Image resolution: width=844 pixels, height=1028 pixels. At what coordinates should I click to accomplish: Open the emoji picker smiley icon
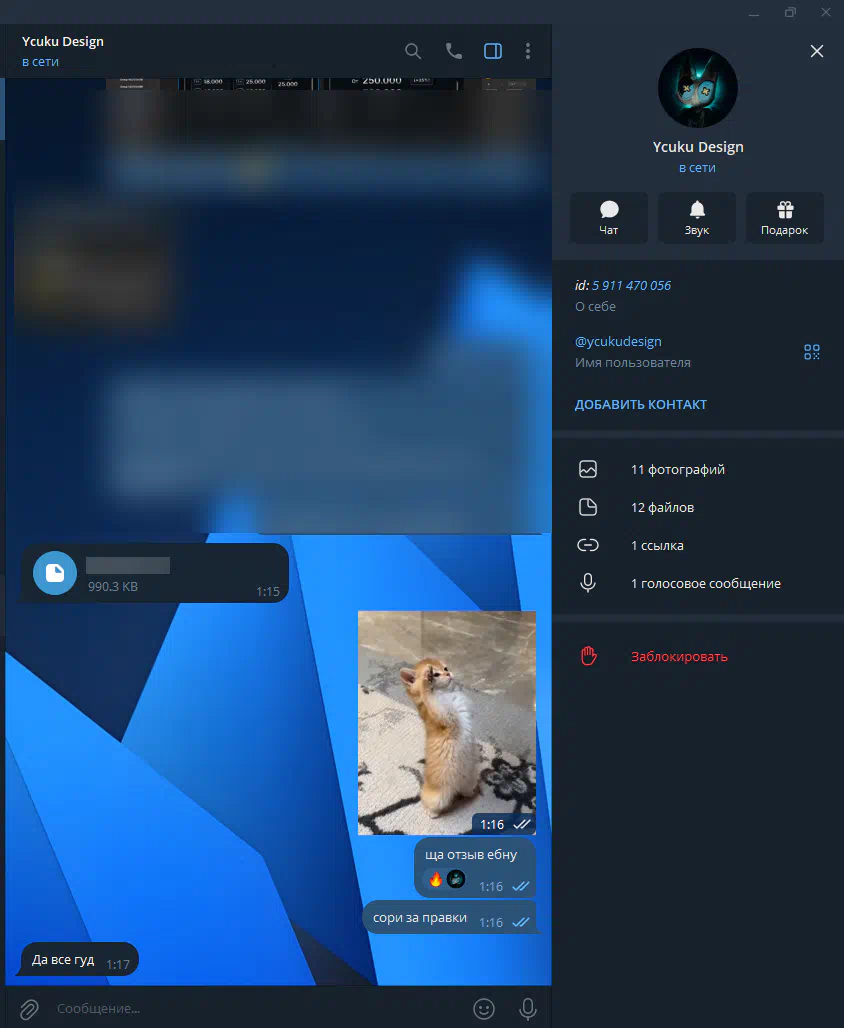point(484,1009)
